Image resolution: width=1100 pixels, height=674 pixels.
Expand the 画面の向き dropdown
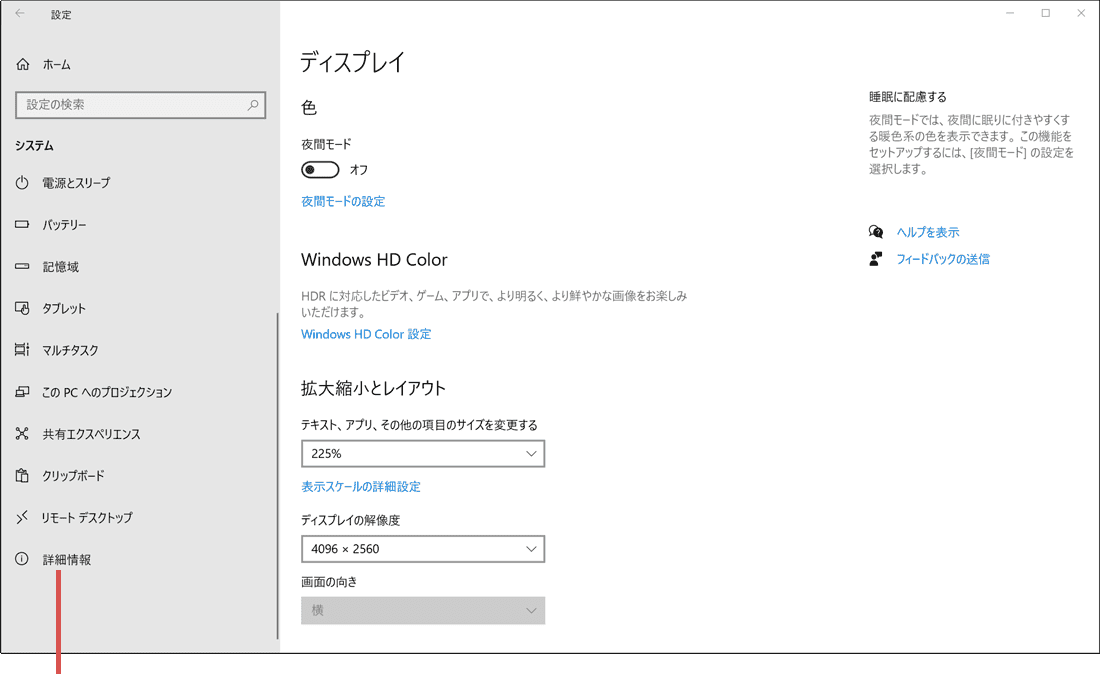point(423,610)
